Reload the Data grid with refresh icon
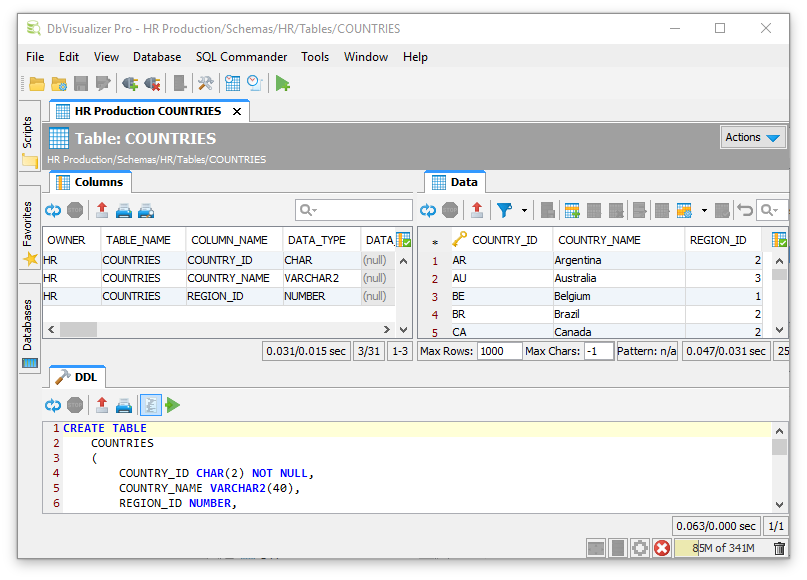The height and width of the screenshot is (580, 807). 428,210
